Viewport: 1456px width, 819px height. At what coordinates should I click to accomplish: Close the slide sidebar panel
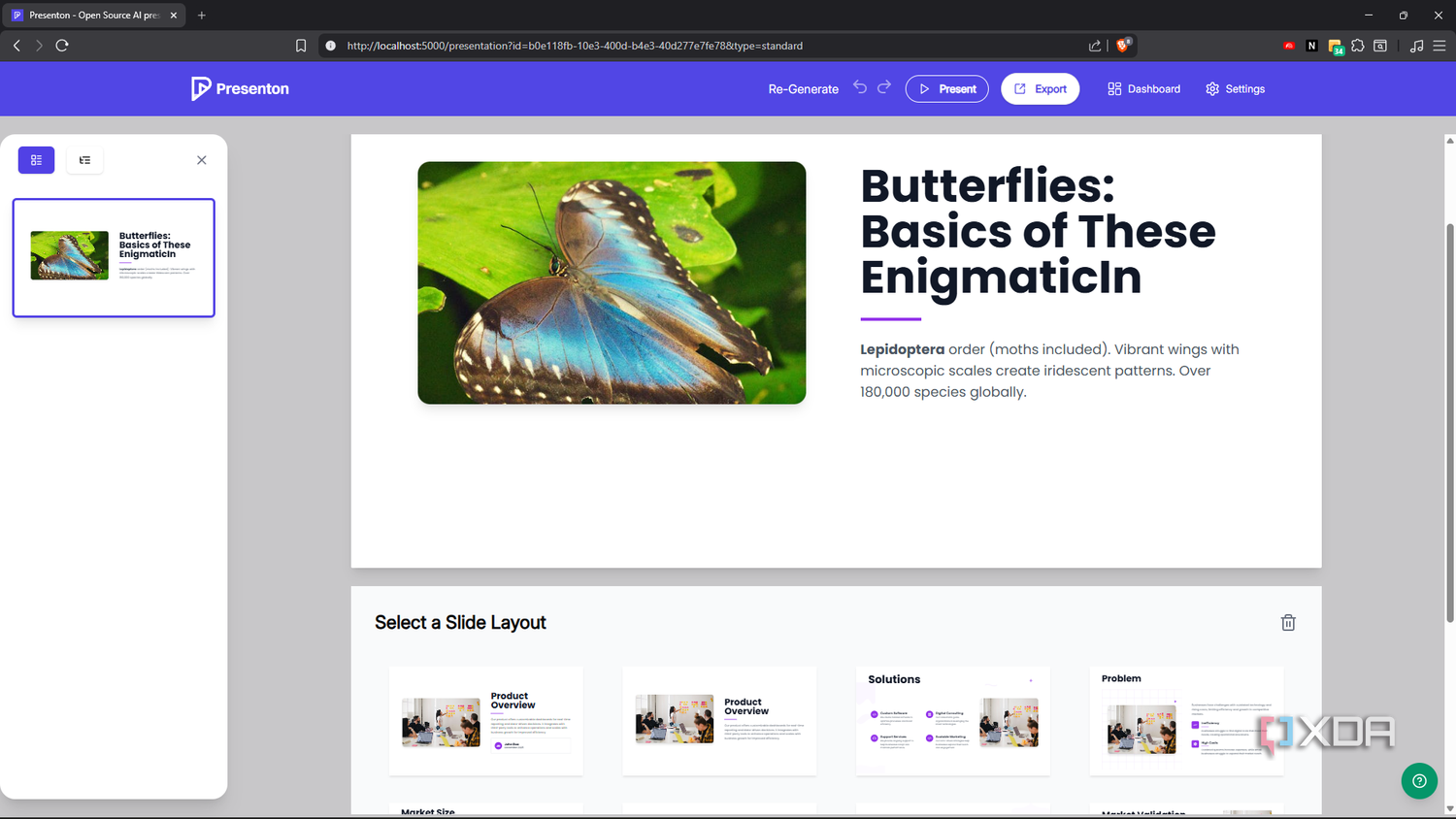point(202,160)
